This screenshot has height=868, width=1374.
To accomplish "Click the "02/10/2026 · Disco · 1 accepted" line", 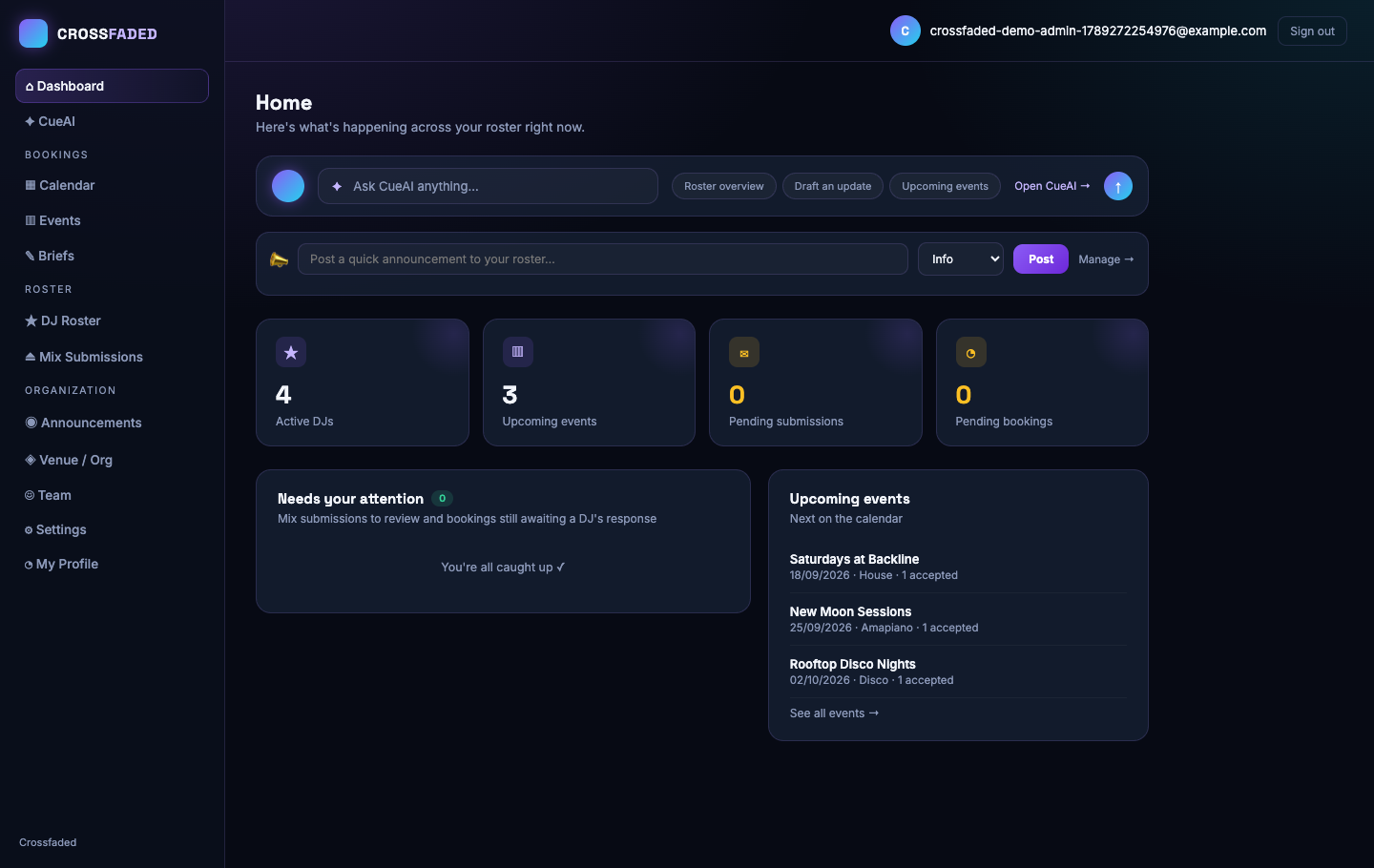I will pyautogui.click(x=871, y=680).
